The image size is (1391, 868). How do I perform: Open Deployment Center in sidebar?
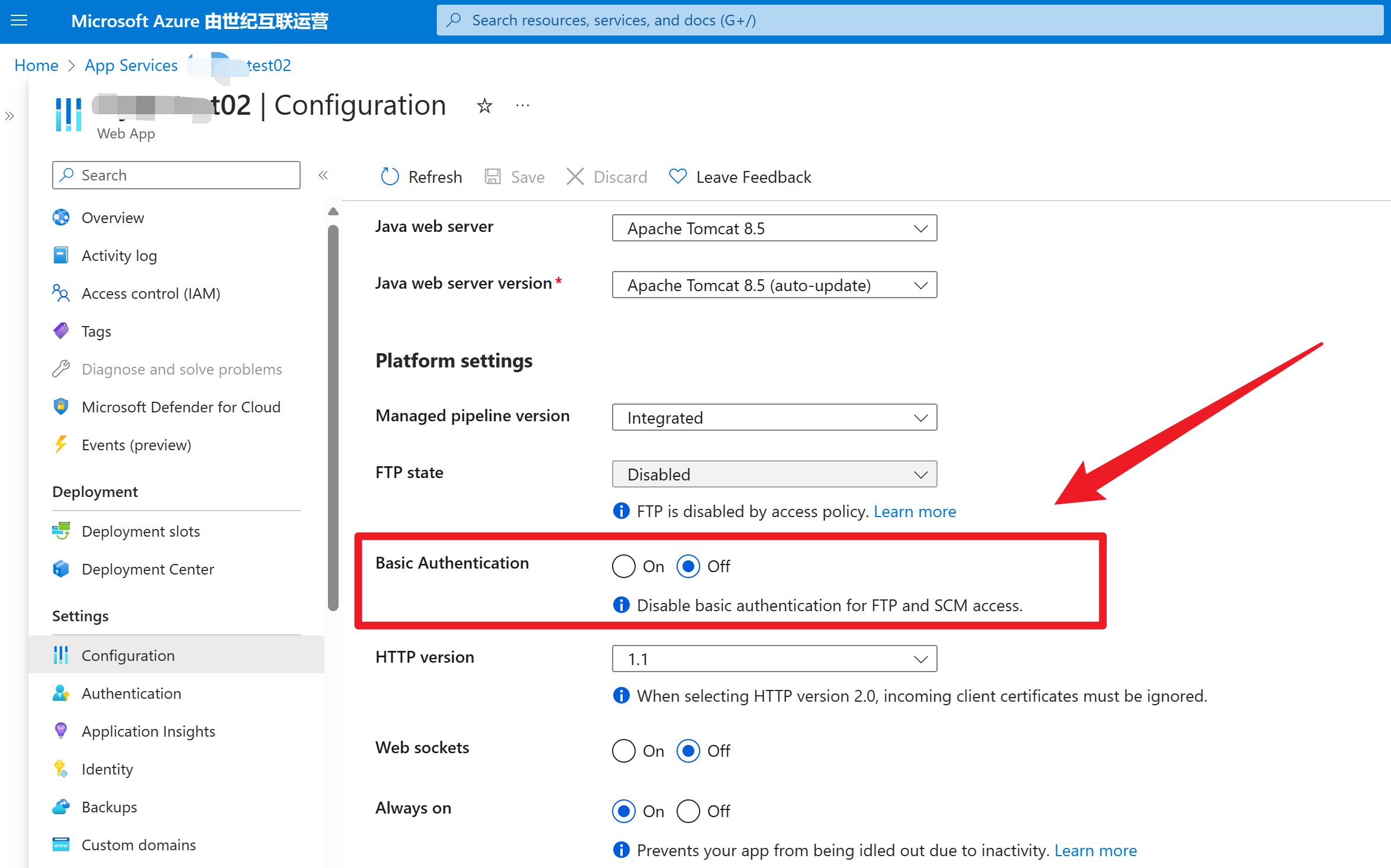147,569
